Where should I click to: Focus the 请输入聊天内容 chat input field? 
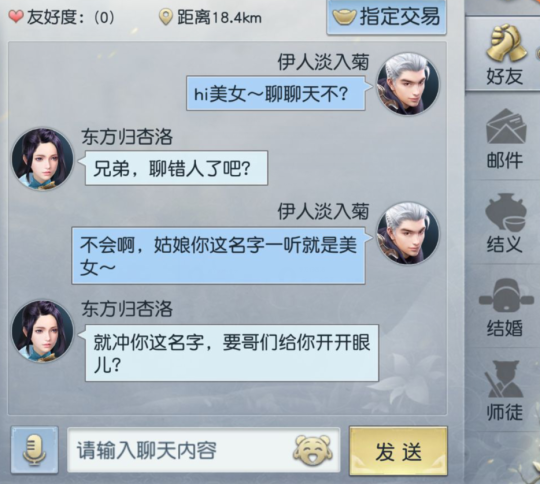[x=204, y=450]
